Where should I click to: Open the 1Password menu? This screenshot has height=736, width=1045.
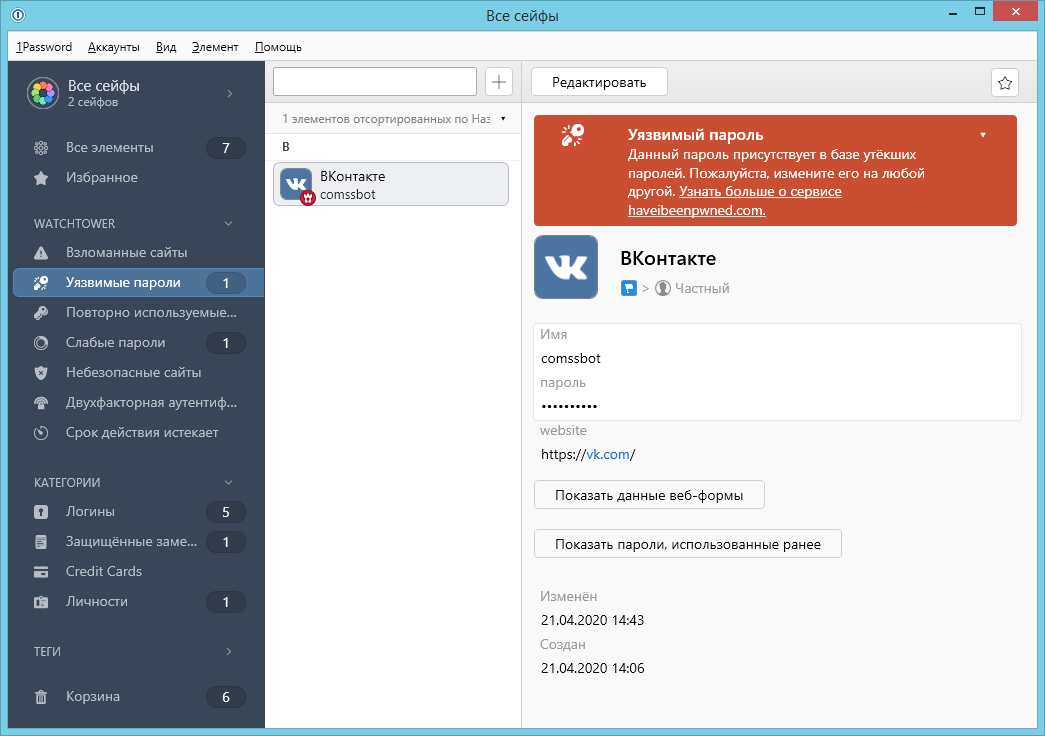coord(44,47)
